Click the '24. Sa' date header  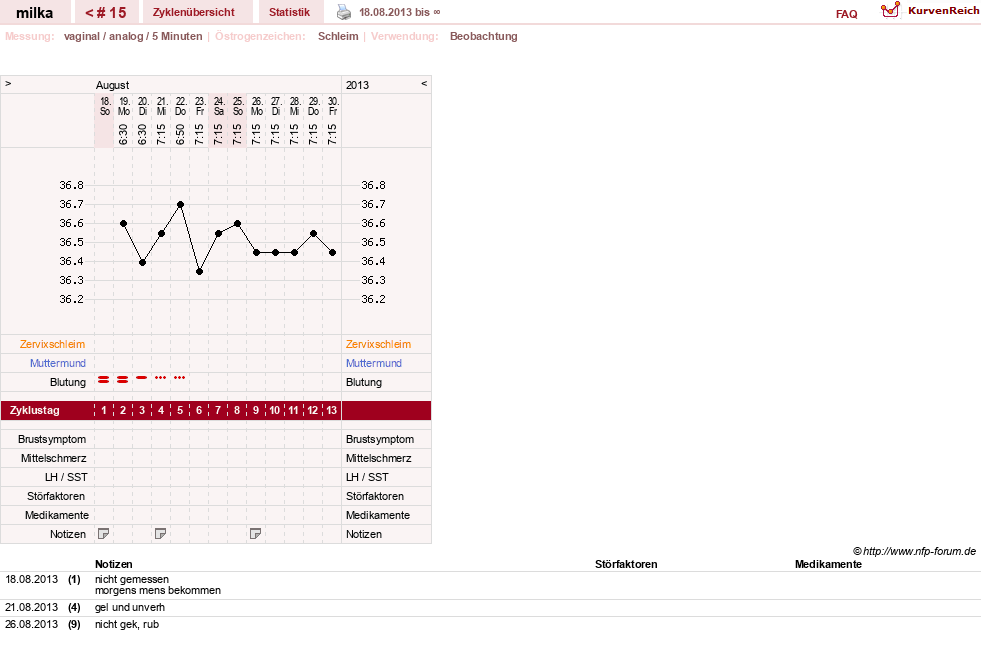coord(218,106)
